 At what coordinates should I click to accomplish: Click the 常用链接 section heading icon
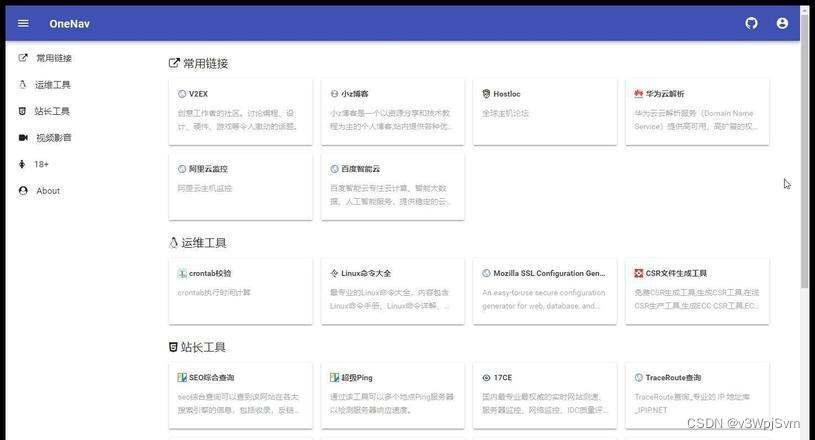[174, 63]
